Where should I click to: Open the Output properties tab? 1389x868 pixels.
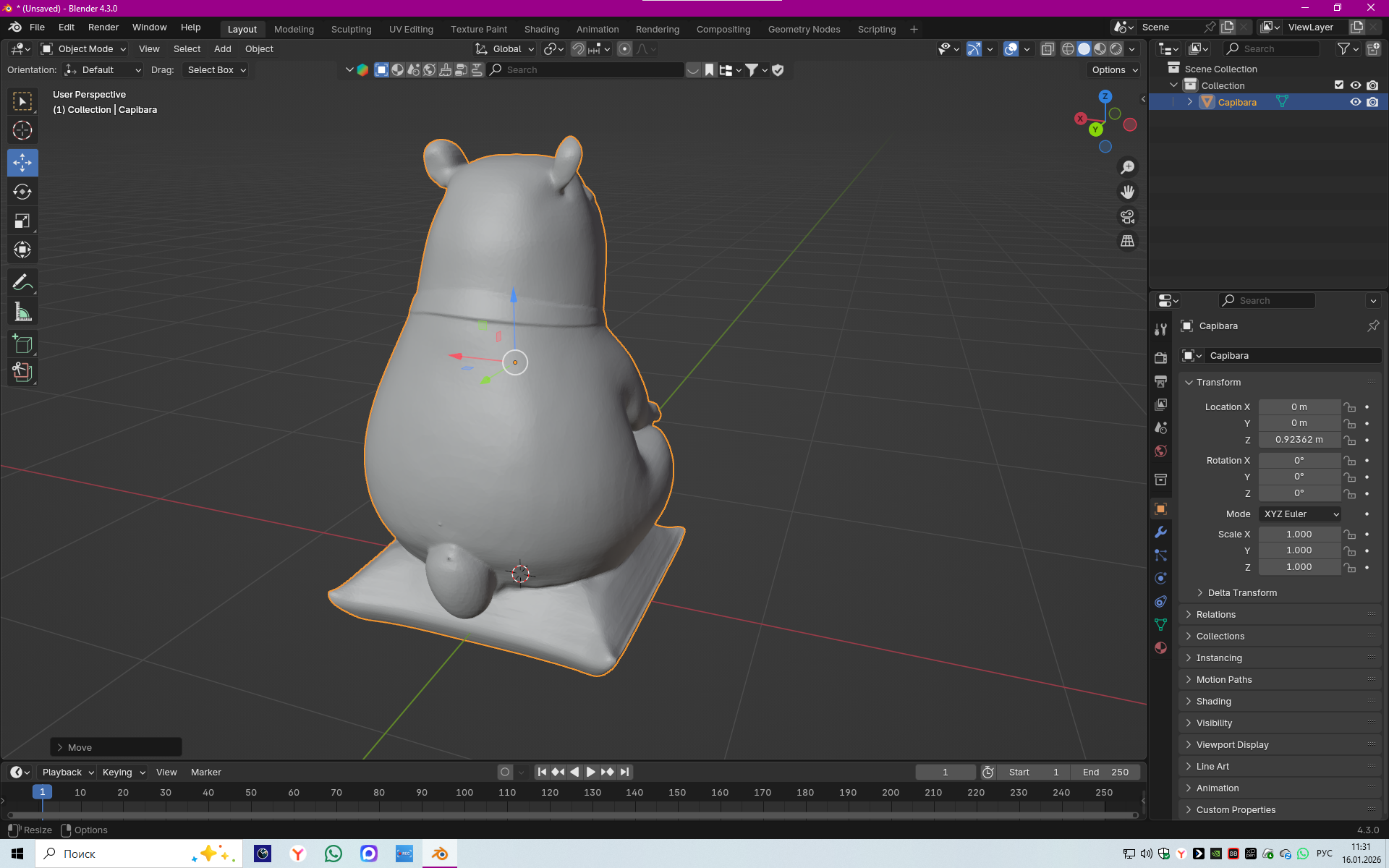[1161, 381]
